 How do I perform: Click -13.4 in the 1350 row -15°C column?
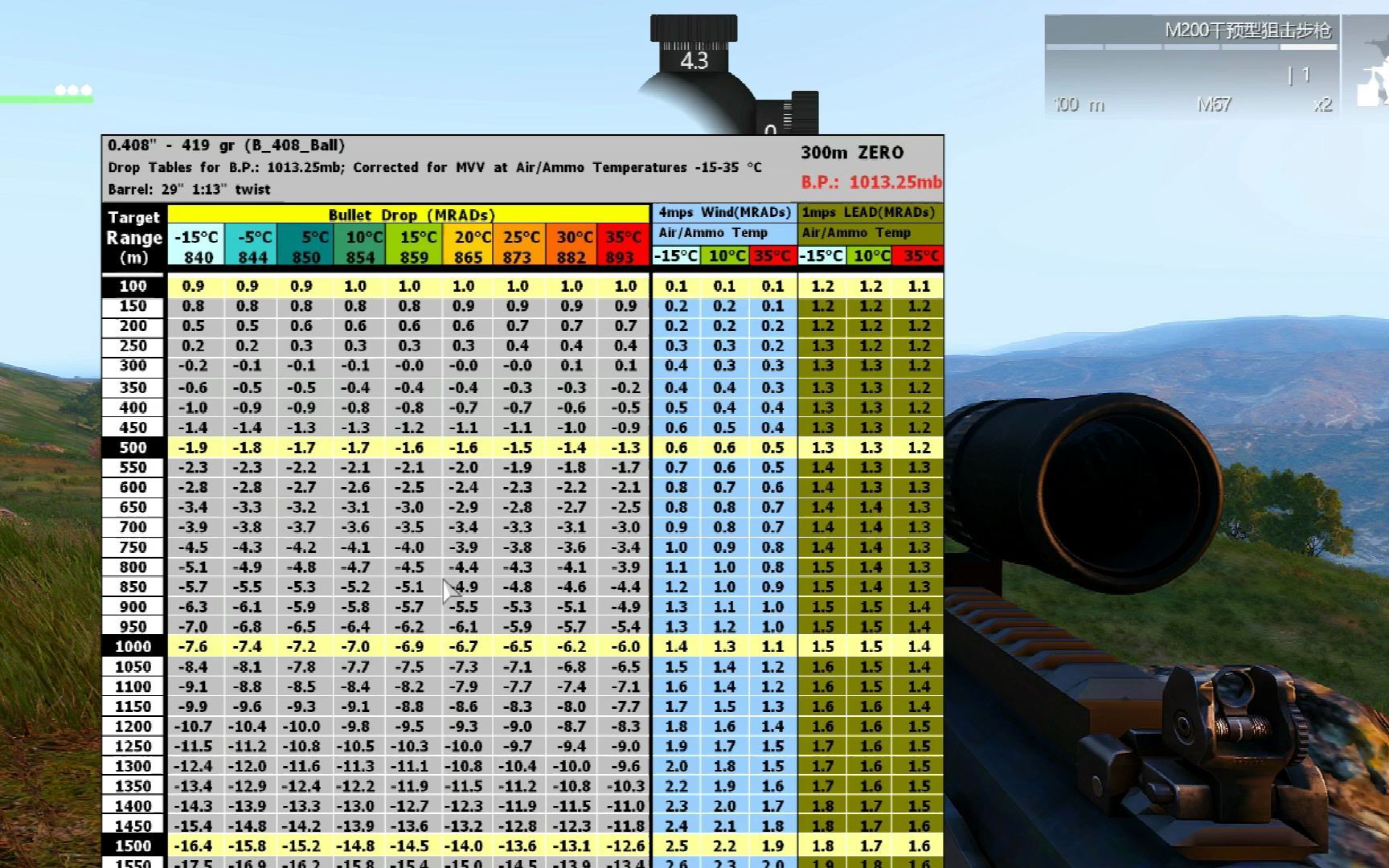pyautogui.click(x=193, y=786)
